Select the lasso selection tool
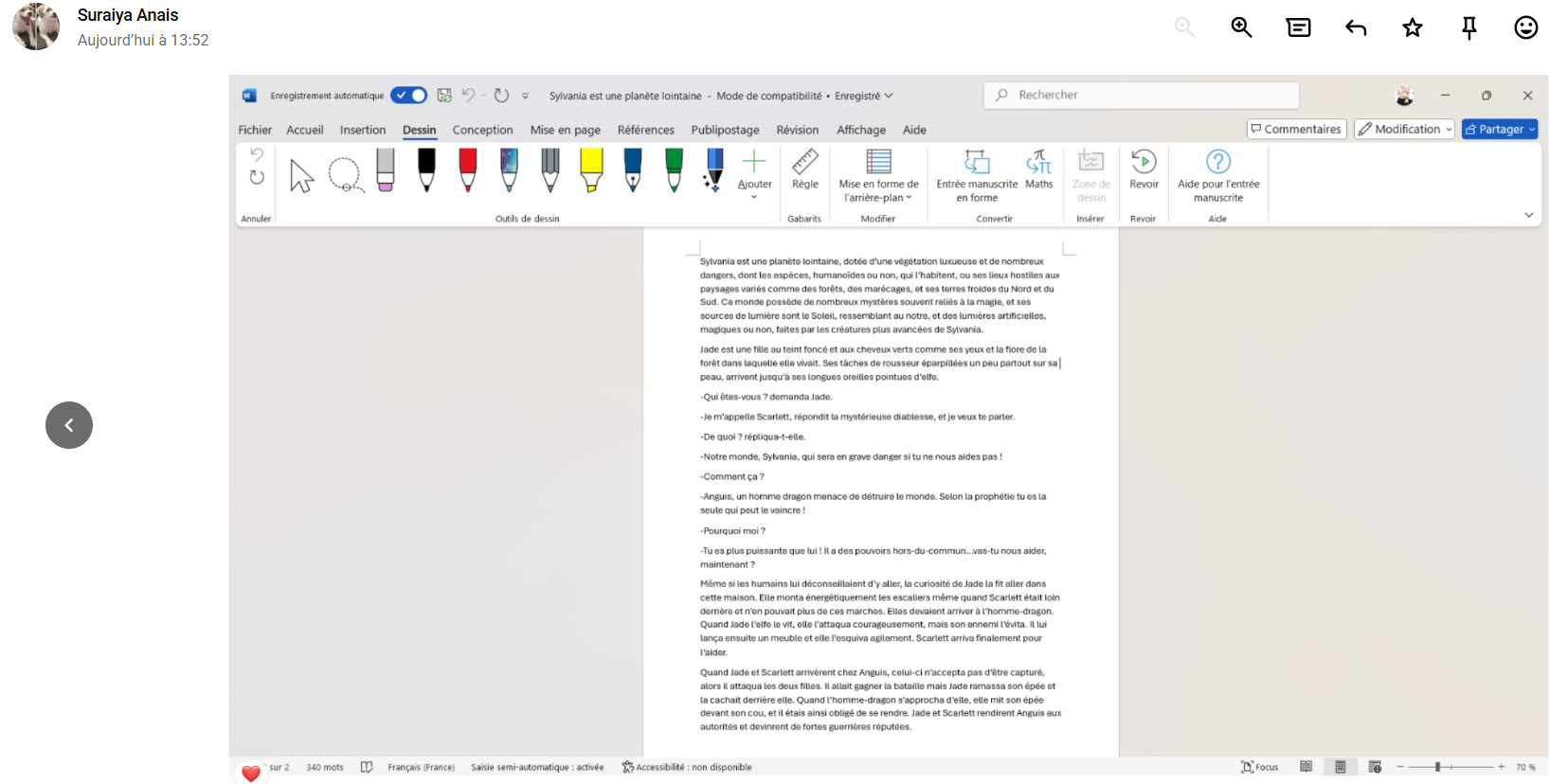This screenshot has width=1549, height=784. click(345, 175)
